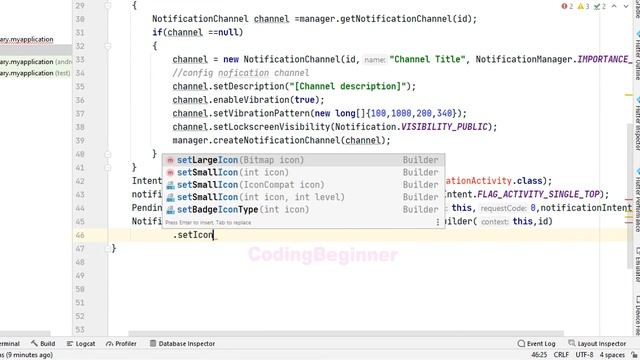
Task: Collapse code block at line 32 fold marker
Action: coord(108,46)
